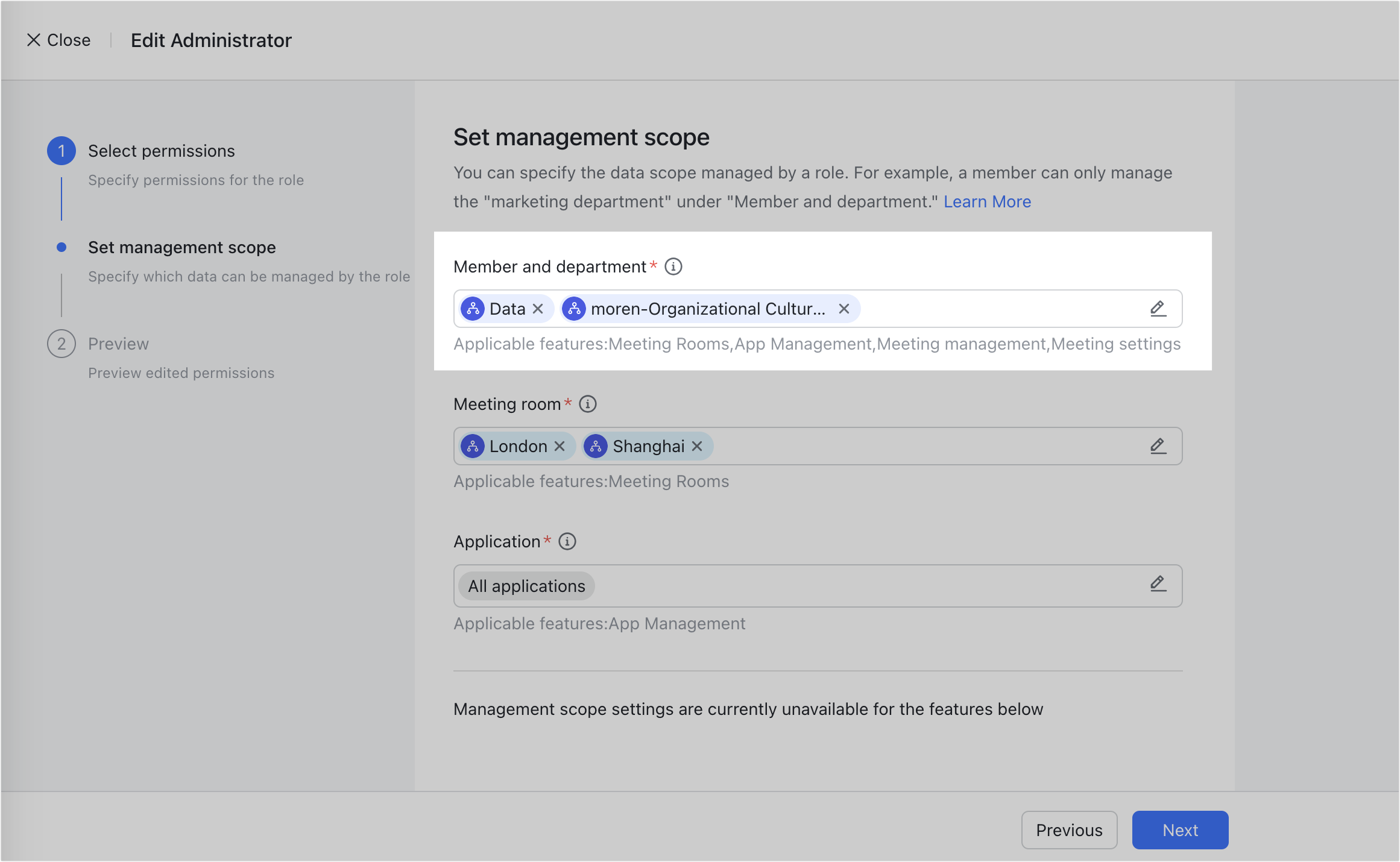Image resolution: width=1400 pixels, height=862 pixels.
Task: Click the department icon on the Data tag
Action: pos(474,309)
